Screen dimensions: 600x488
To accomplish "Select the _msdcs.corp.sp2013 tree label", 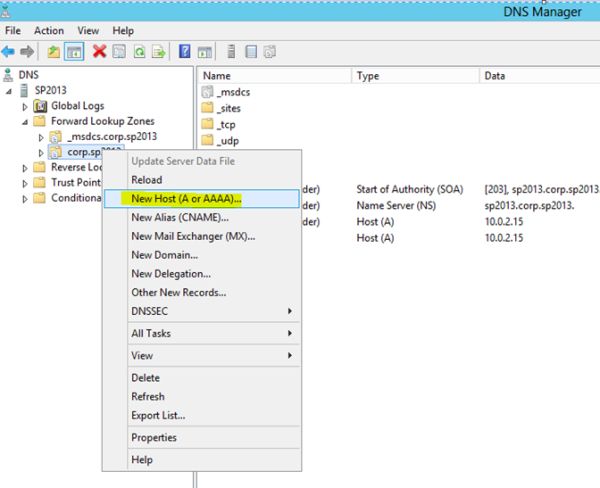I will tap(112, 136).
